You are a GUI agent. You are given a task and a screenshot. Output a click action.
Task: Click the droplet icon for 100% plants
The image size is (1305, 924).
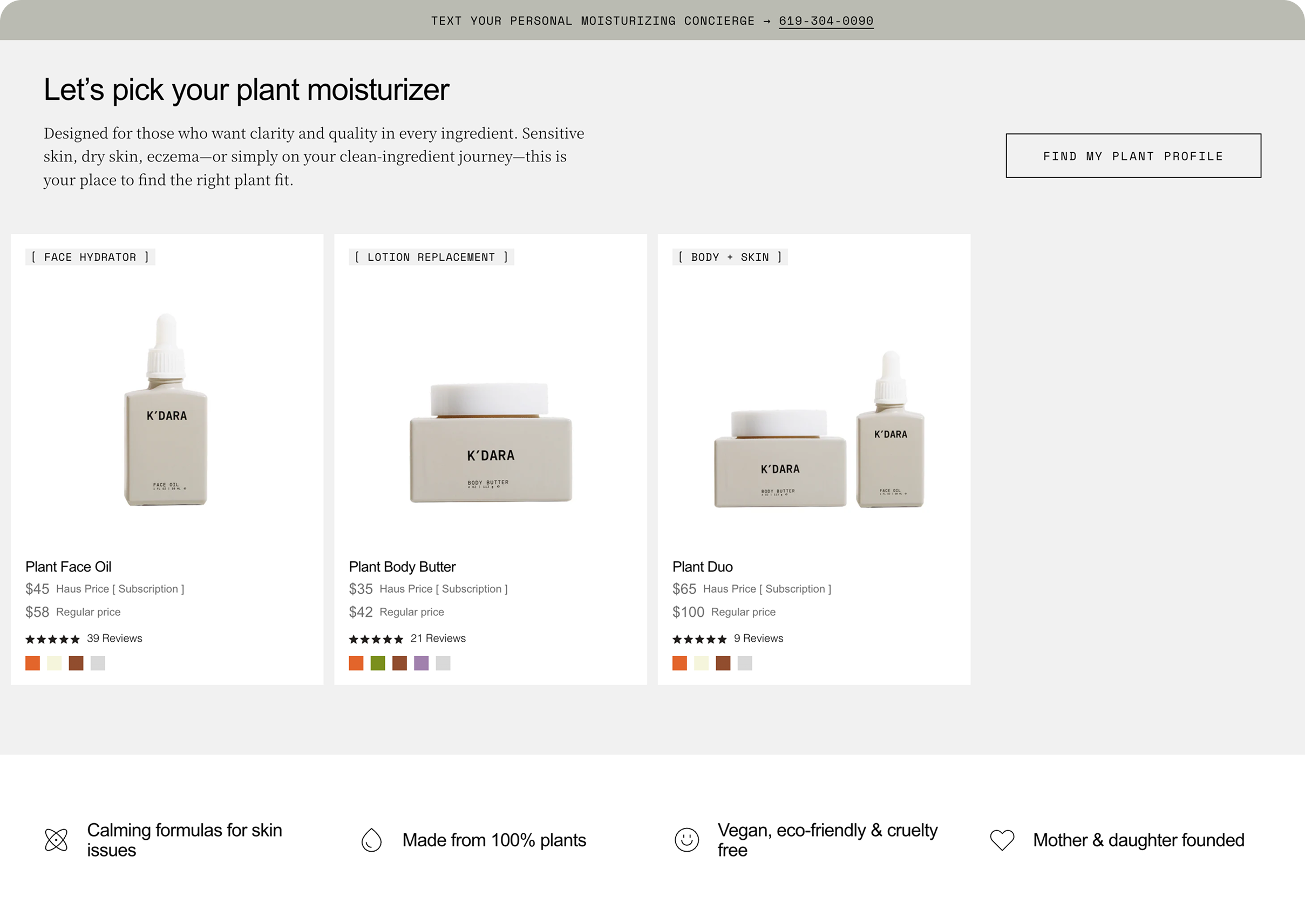coord(371,840)
